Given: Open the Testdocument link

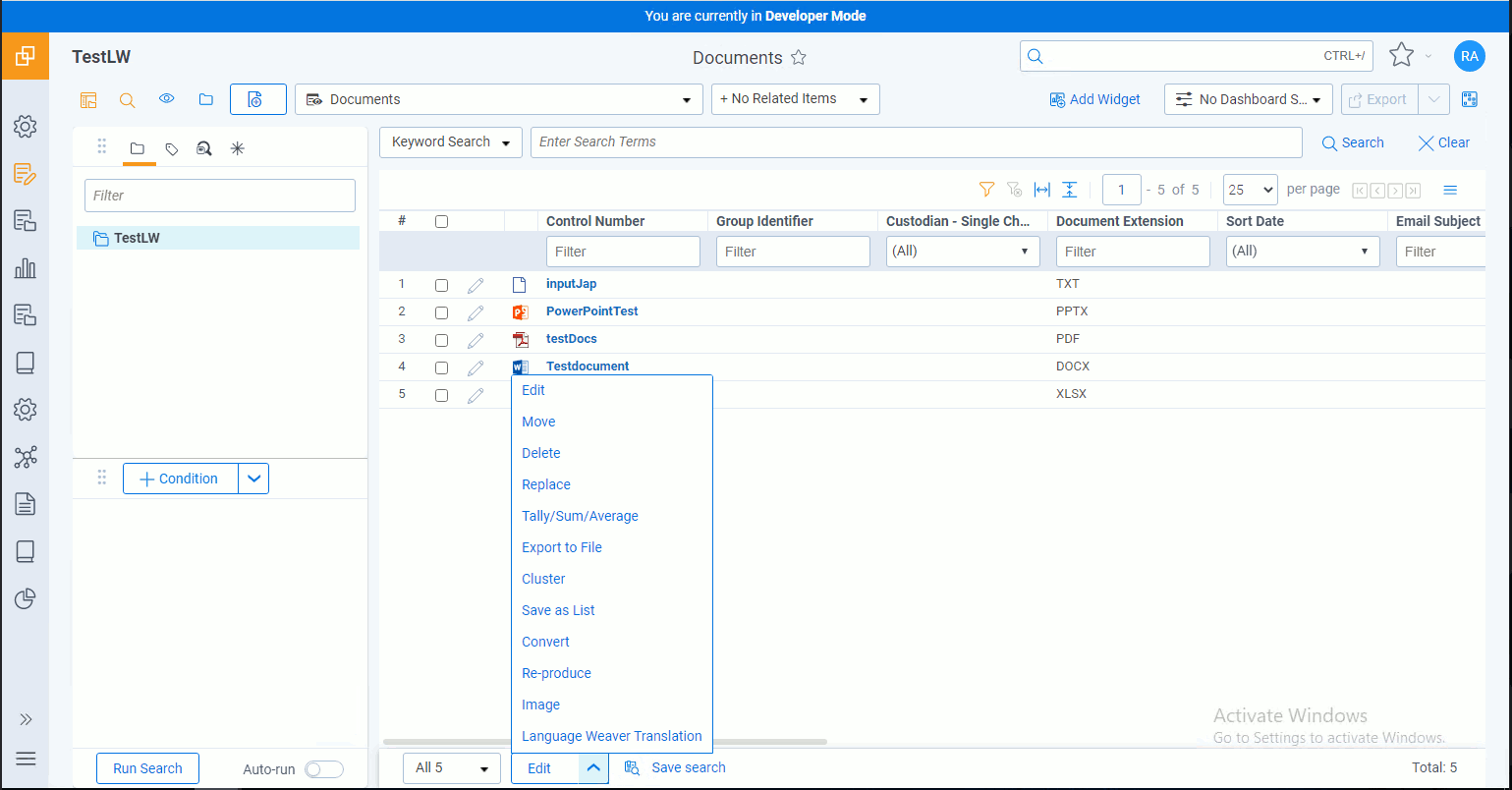Looking at the screenshot, I should (x=588, y=367).
